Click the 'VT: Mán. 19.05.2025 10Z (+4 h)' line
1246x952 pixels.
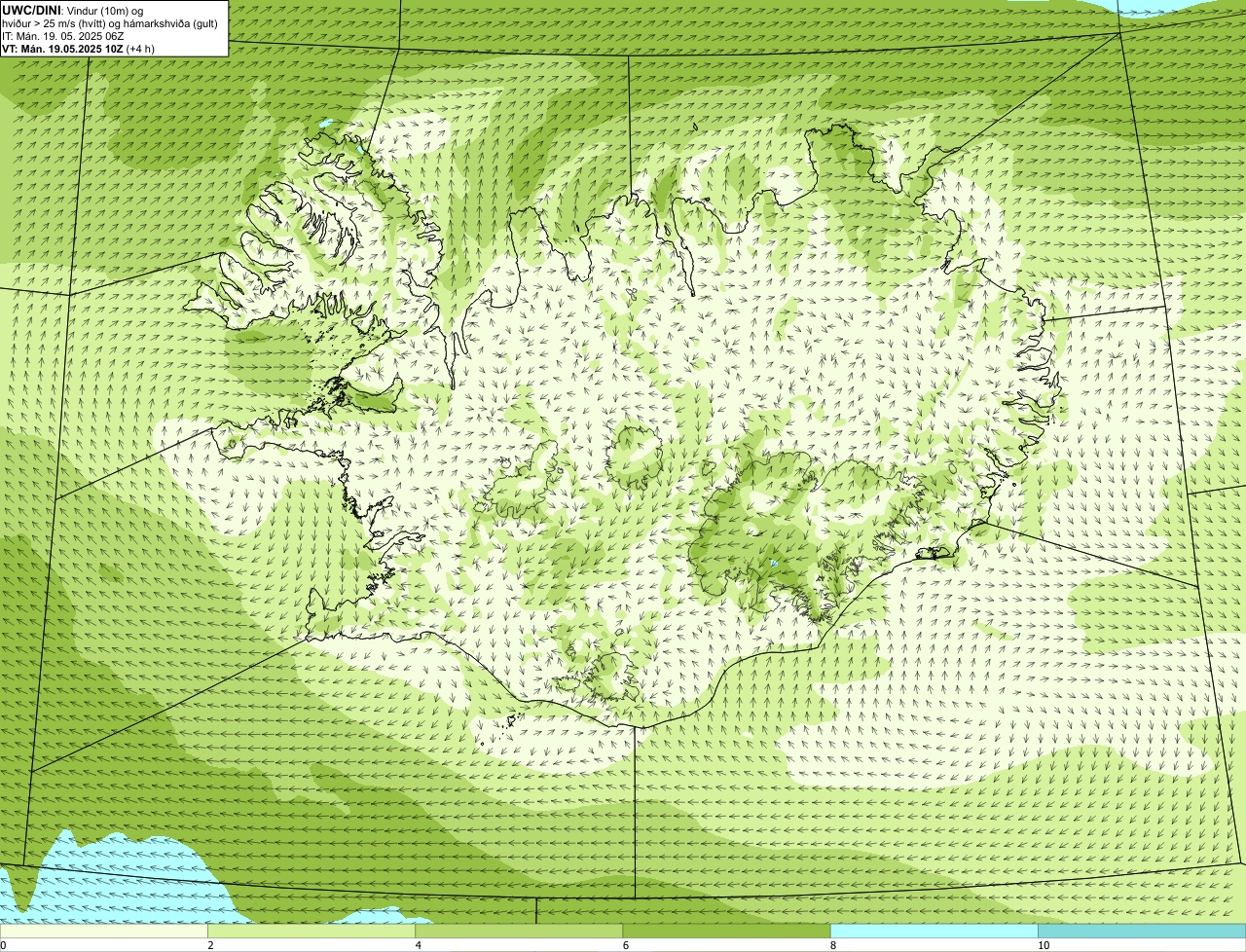pyautogui.click(x=79, y=49)
